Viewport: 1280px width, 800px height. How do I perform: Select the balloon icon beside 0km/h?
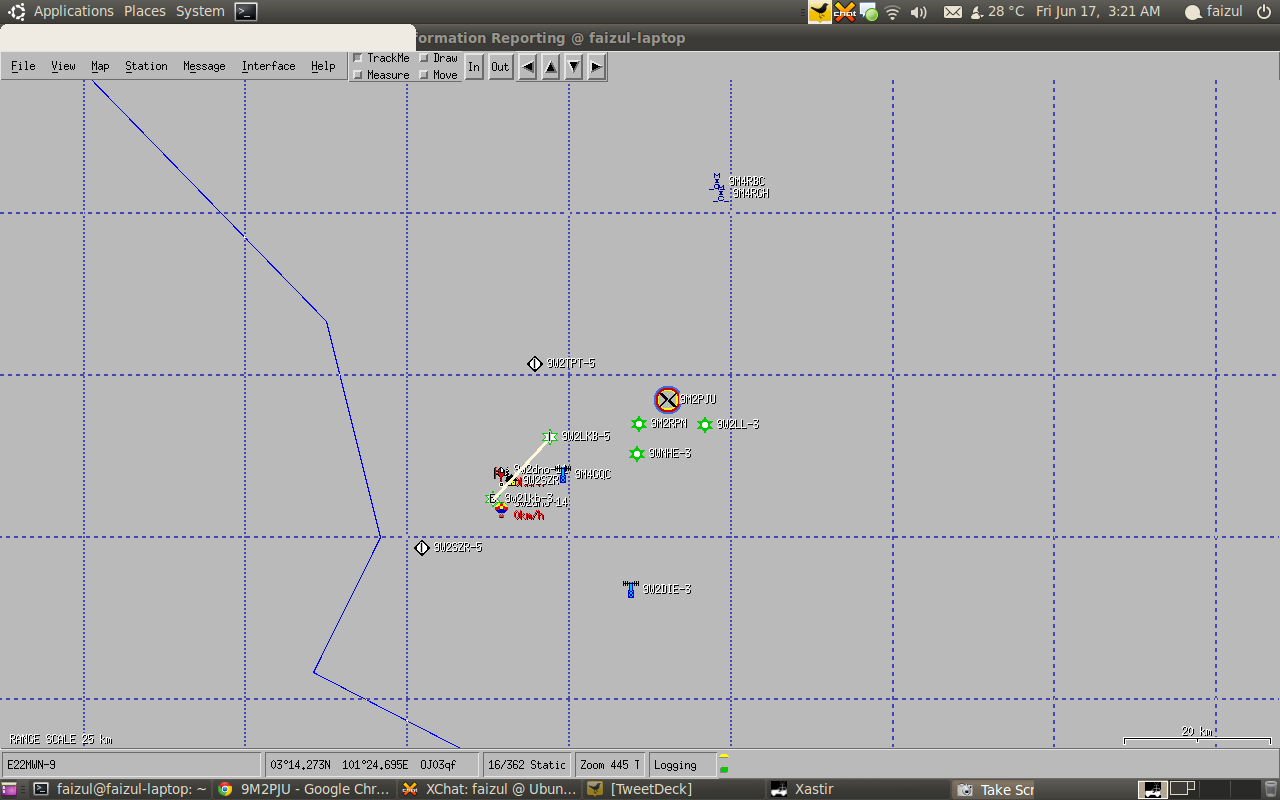502,512
